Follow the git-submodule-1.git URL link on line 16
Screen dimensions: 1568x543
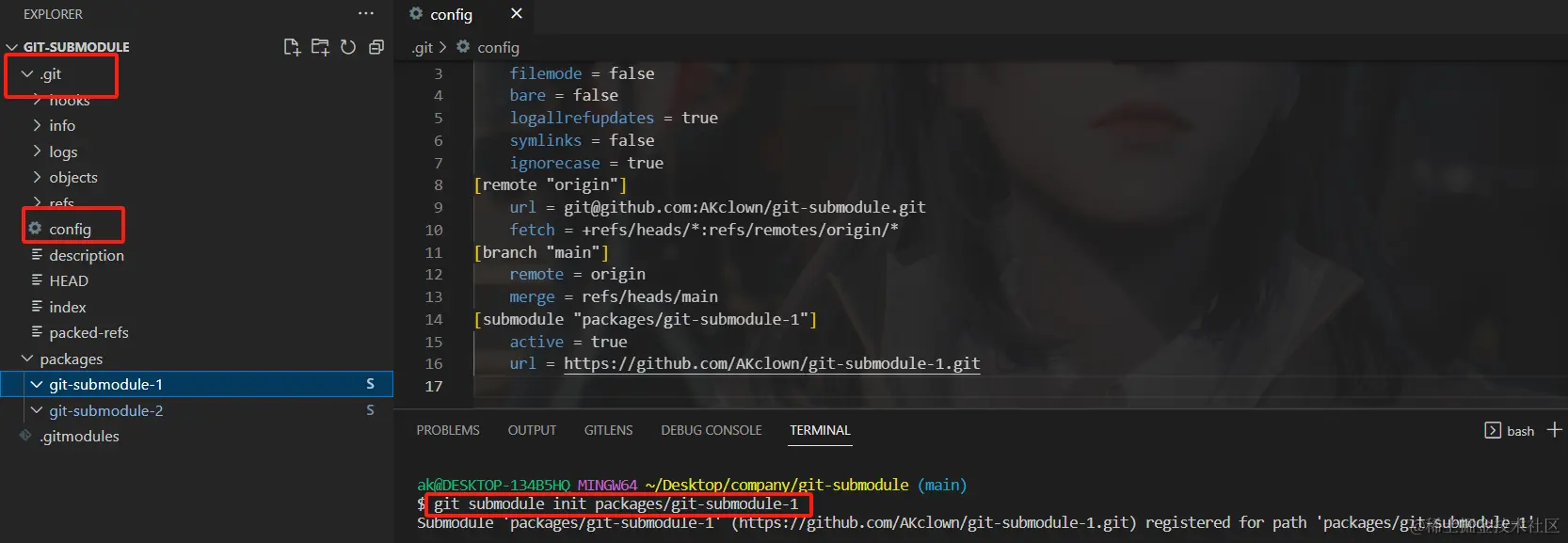(x=772, y=363)
